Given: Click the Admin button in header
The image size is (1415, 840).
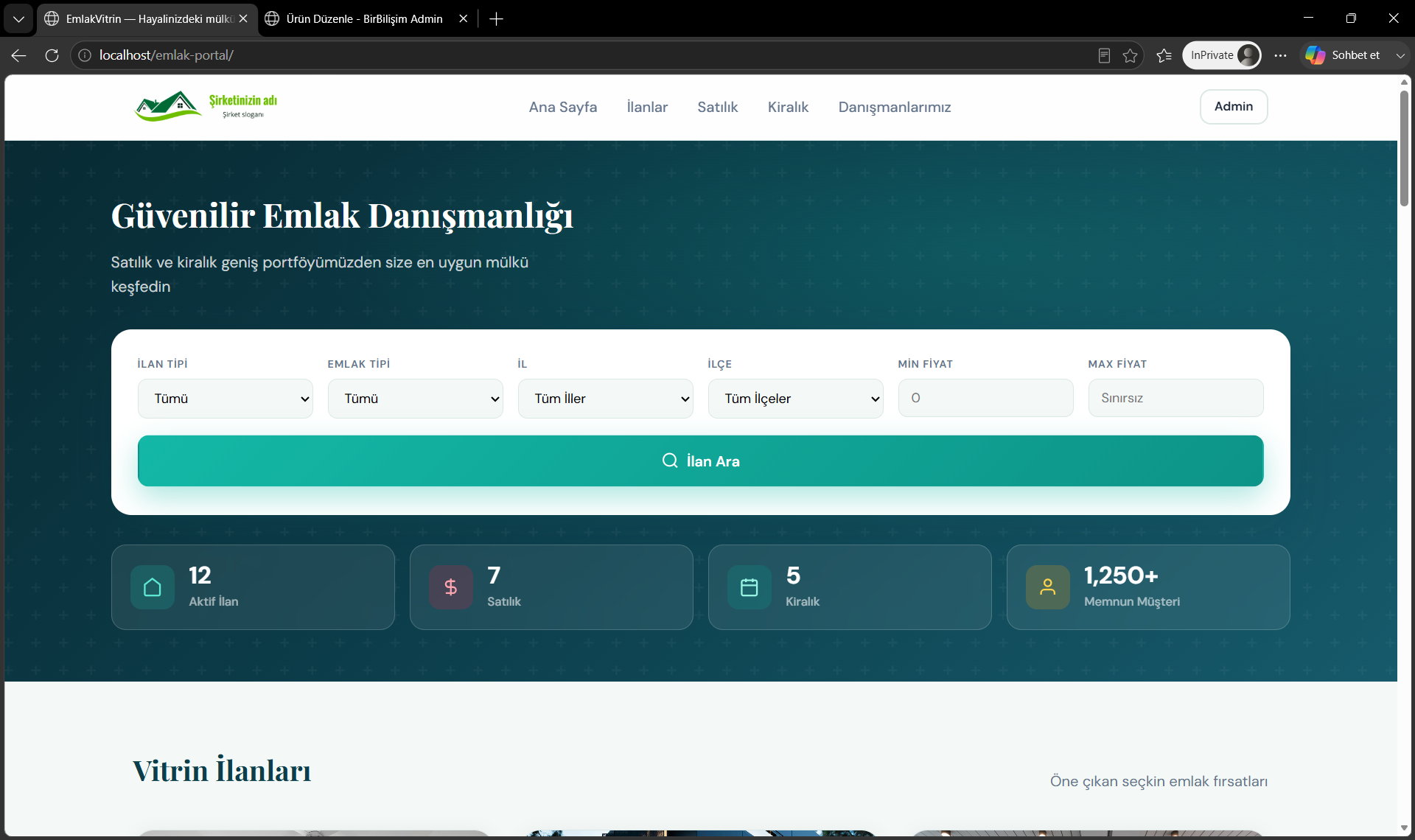Looking at the screenshot, I should 1234,107.
